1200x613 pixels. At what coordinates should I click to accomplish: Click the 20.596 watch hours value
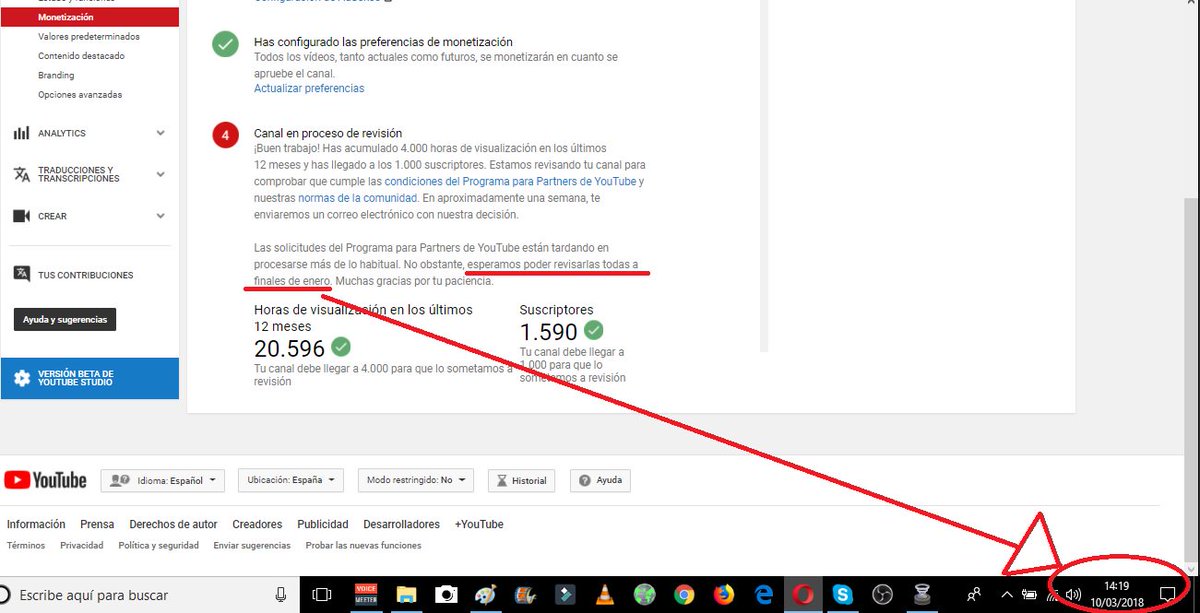290,348
